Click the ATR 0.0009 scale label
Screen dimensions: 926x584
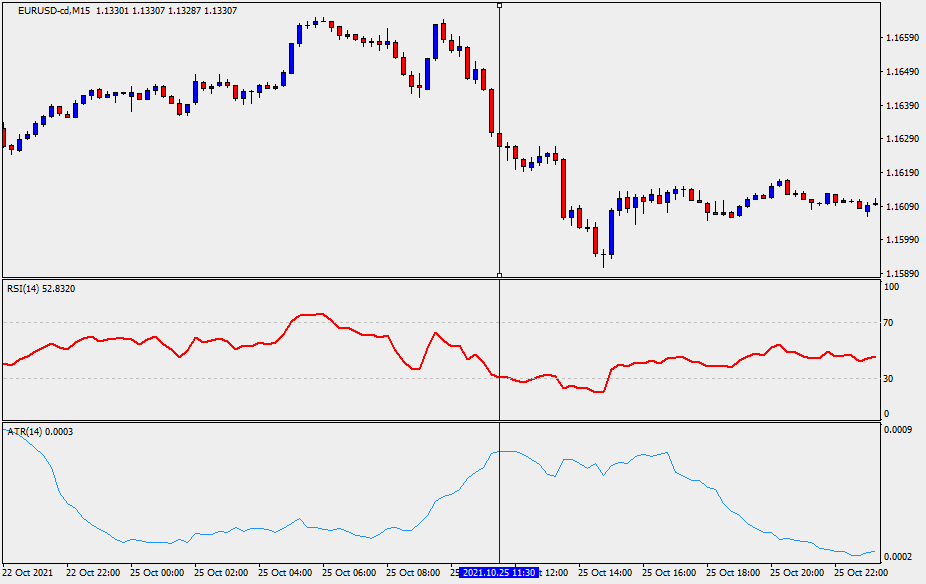pos(896,430)
